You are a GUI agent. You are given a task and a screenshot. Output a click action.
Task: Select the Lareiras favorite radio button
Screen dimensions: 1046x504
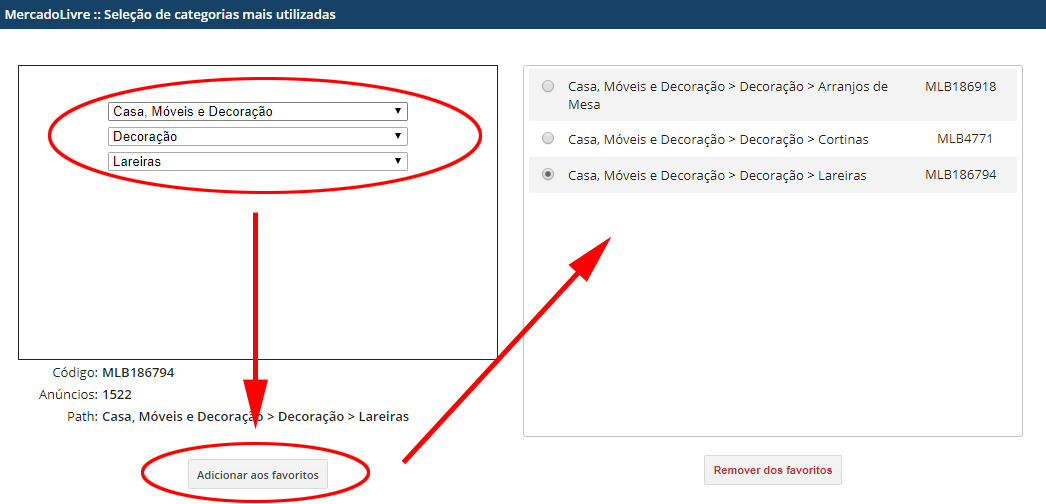(x=548, y=175)
